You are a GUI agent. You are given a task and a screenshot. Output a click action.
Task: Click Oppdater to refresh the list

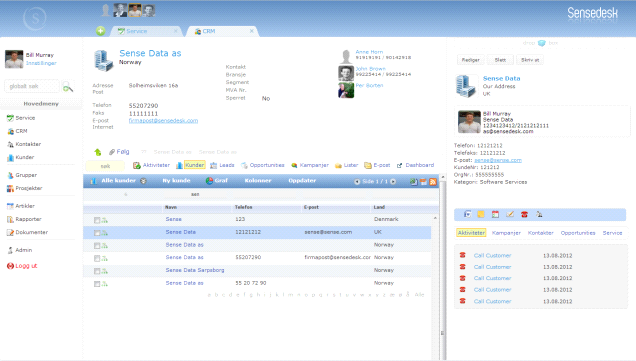302,180
